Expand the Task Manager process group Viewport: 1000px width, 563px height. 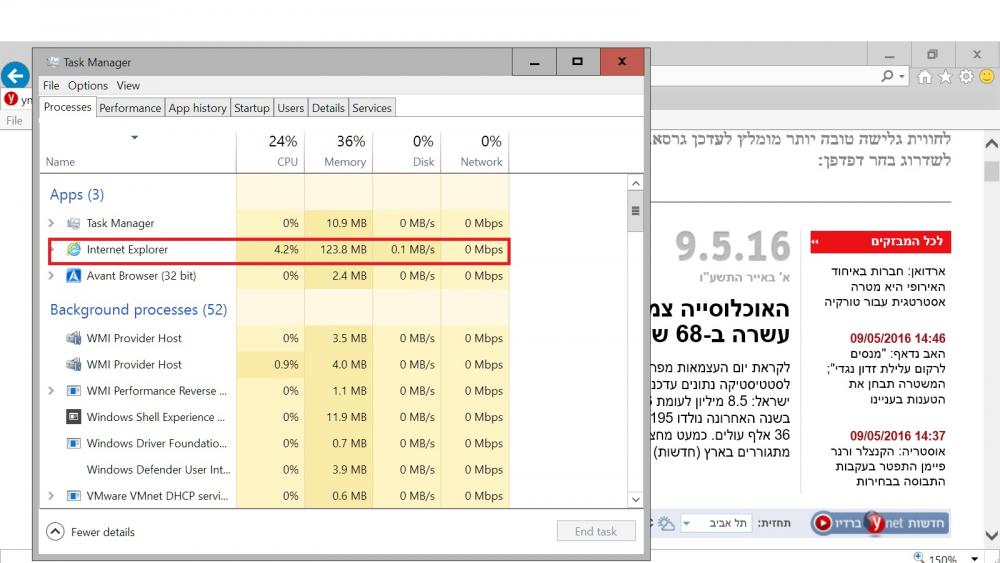pyautogui.click(x=52, y=223)
